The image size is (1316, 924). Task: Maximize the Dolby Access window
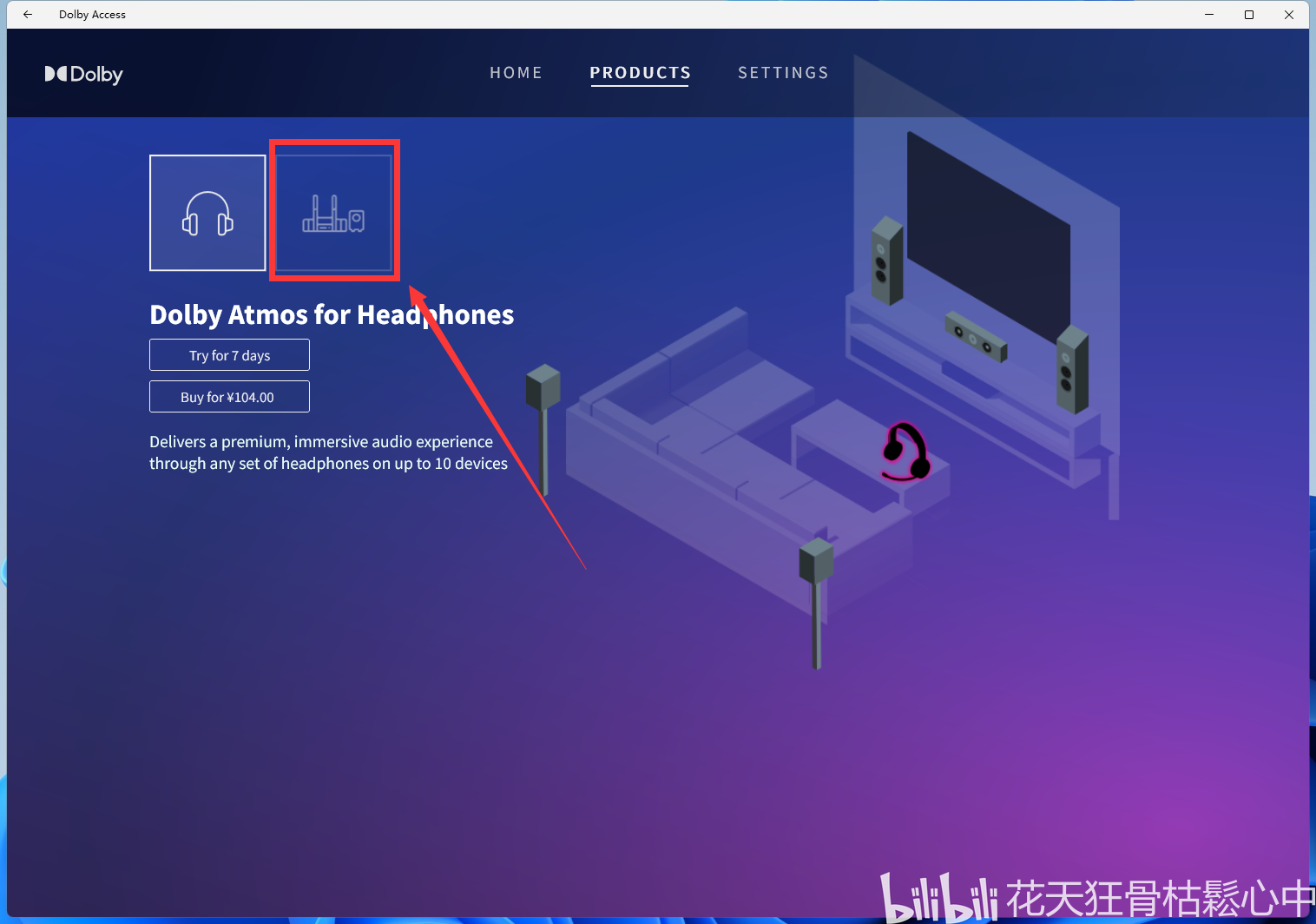coord(1249,14)
